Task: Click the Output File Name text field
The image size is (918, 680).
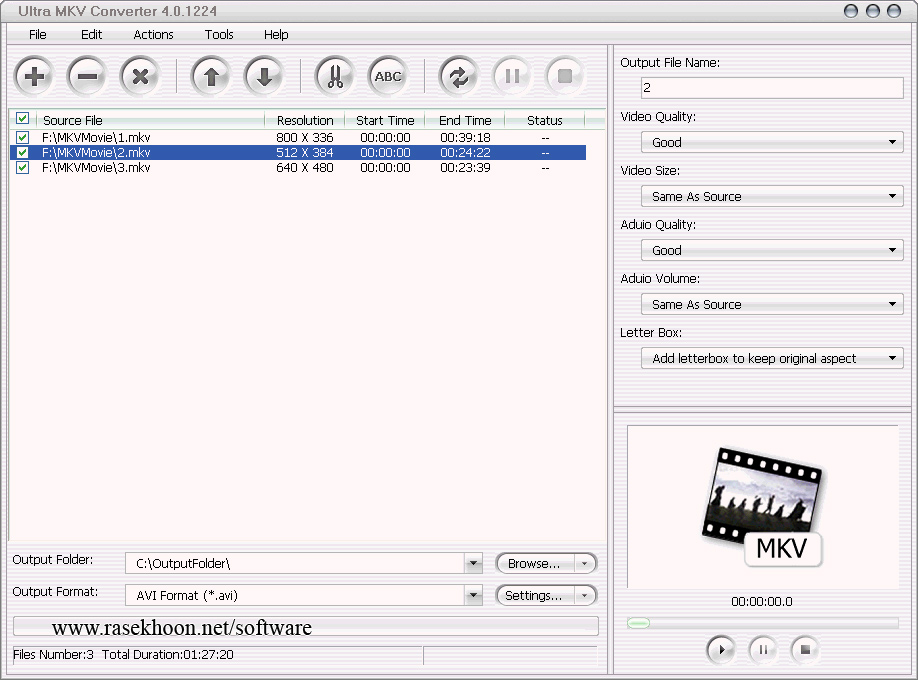Action: 772,88
